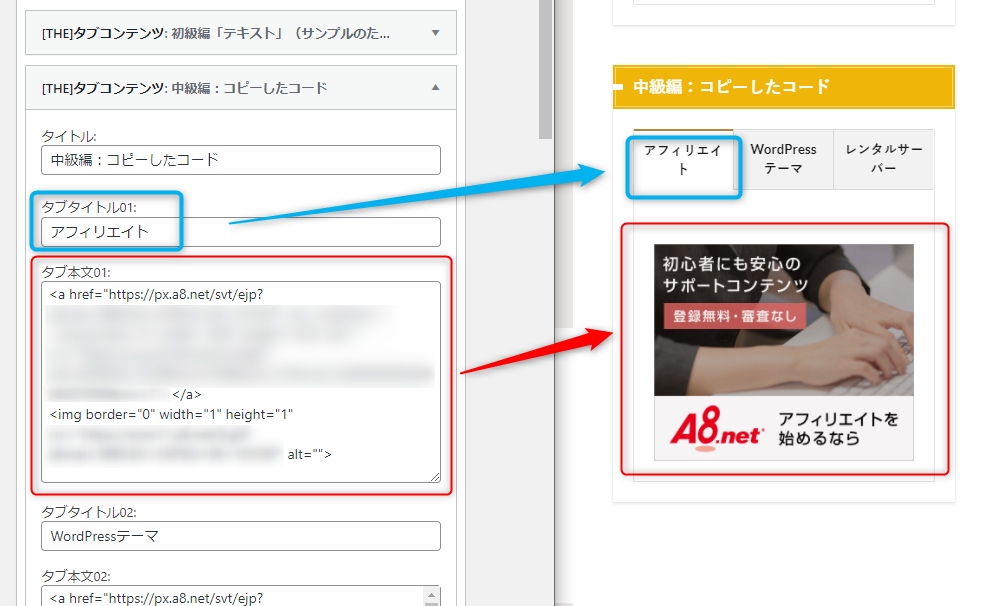Click the タブタイトル02: label
Image resolution: width=997 pixels, height=606 pixels.
tap(89, 512)
